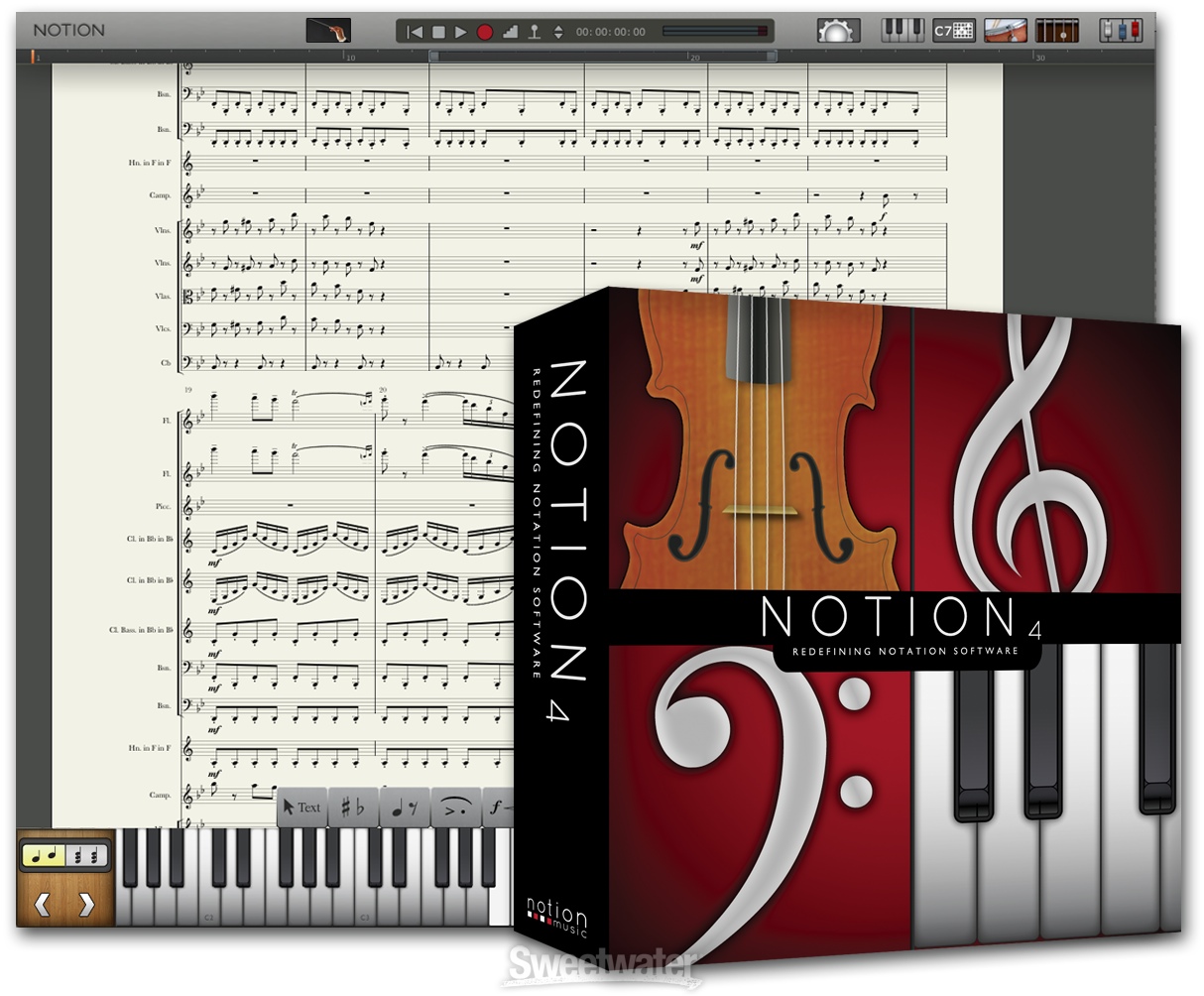The image size is (1204, 996).
Task: Open the notes and rests palette
Action: [405, 808]
